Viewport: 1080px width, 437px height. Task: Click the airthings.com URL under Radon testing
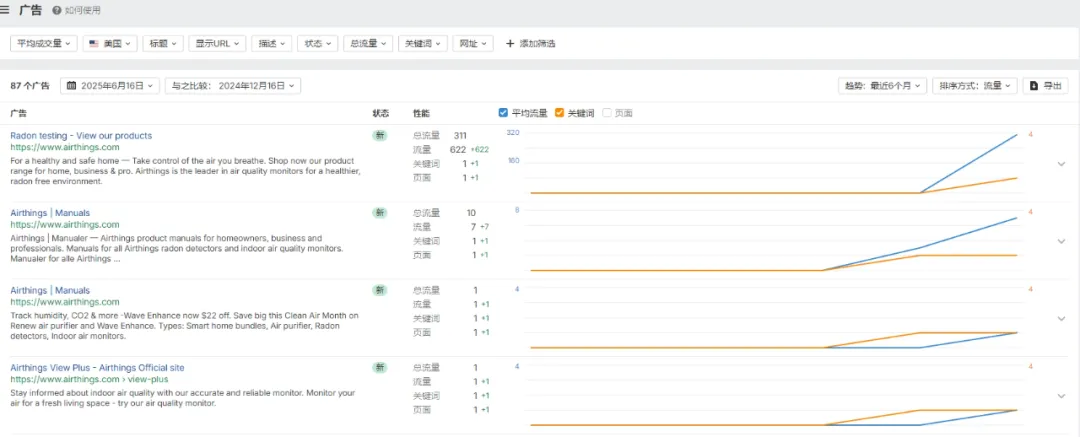[65, 148]
